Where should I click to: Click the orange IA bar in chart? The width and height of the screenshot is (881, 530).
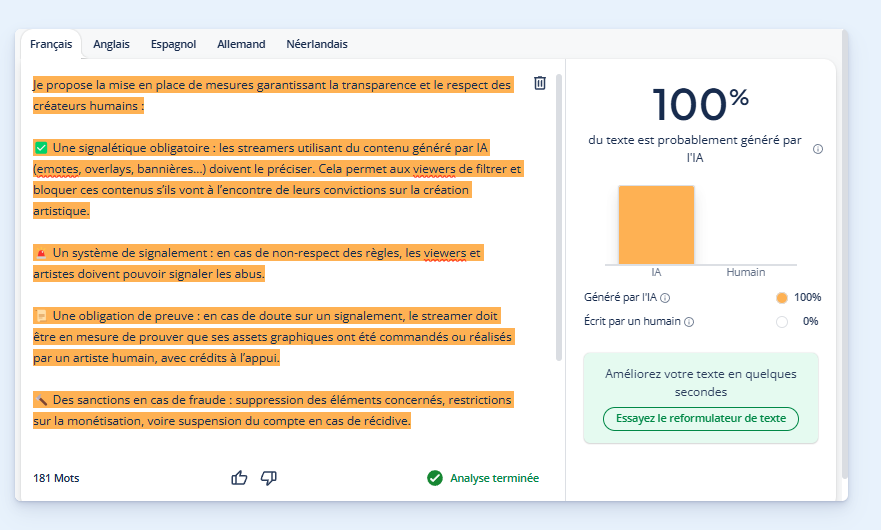[656, 225]
